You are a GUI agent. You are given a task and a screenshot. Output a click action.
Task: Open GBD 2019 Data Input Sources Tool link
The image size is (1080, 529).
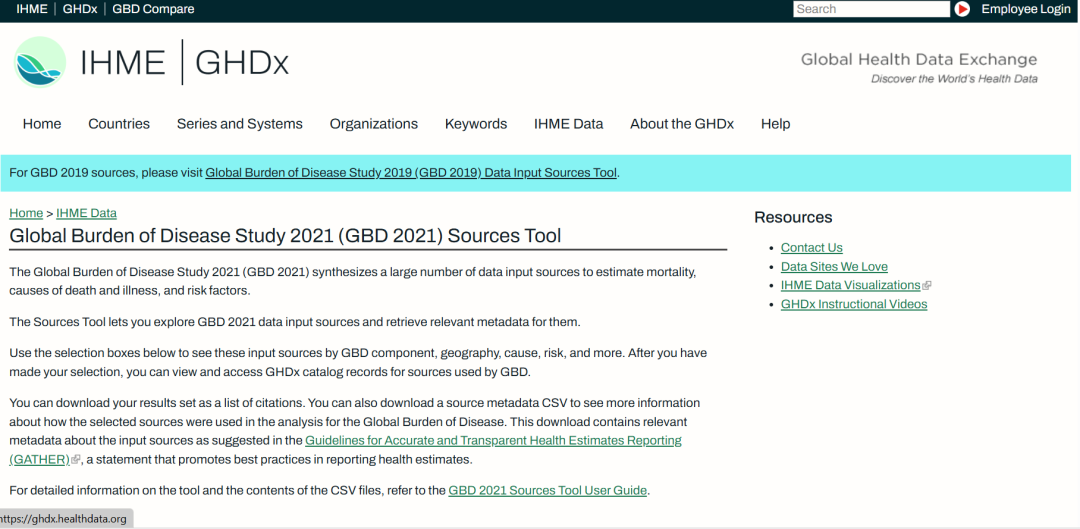(x=411, y=172)
